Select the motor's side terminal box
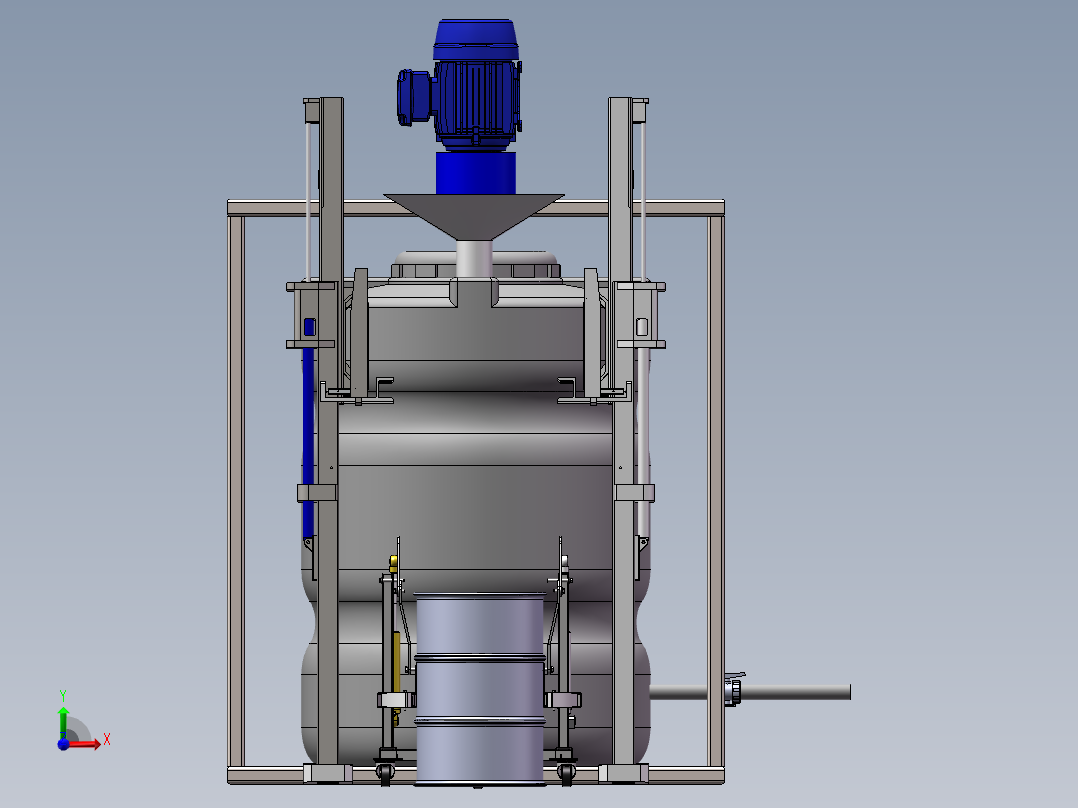 click(413, 97)
